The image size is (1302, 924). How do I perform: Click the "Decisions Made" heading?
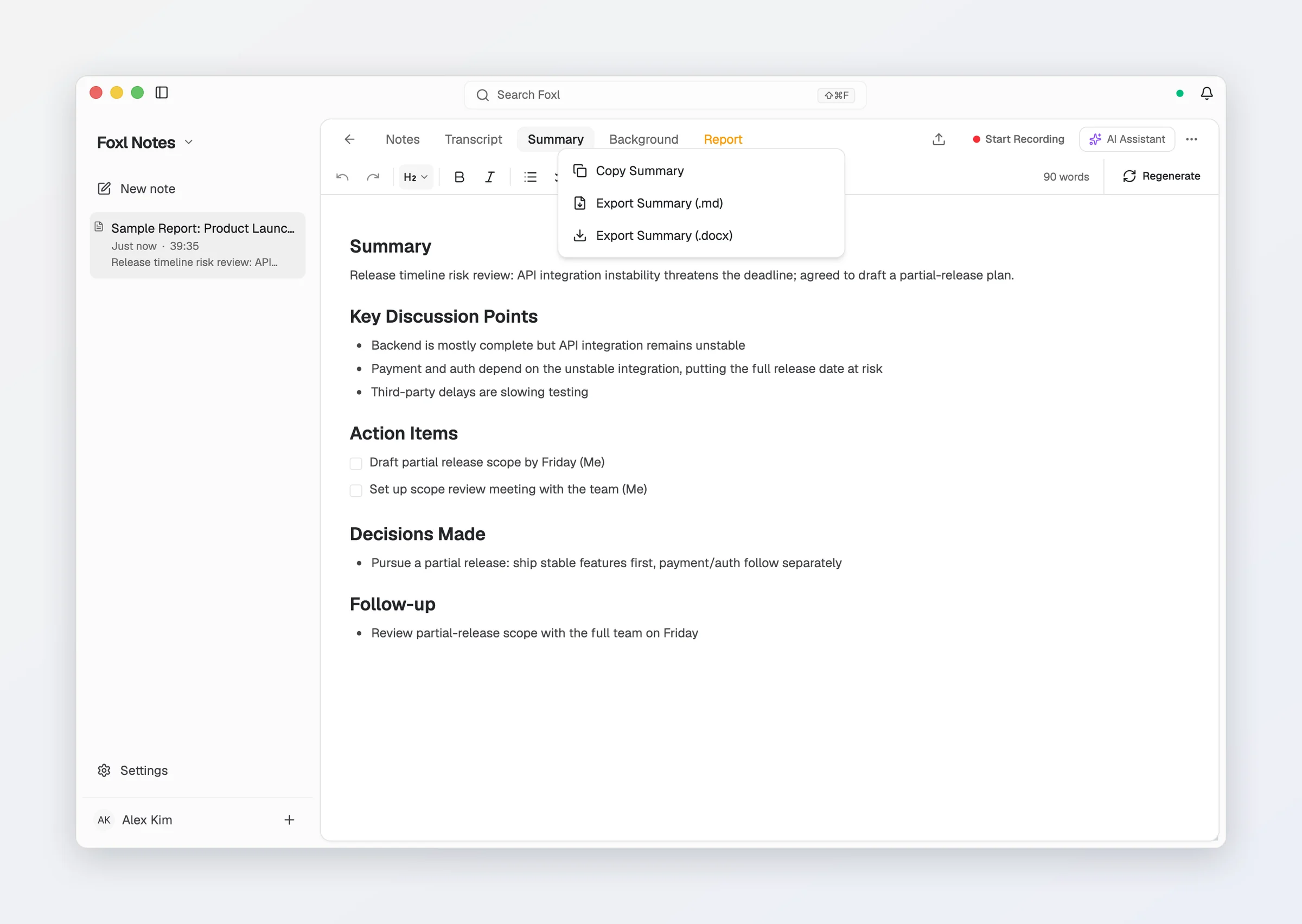point(417,534)
